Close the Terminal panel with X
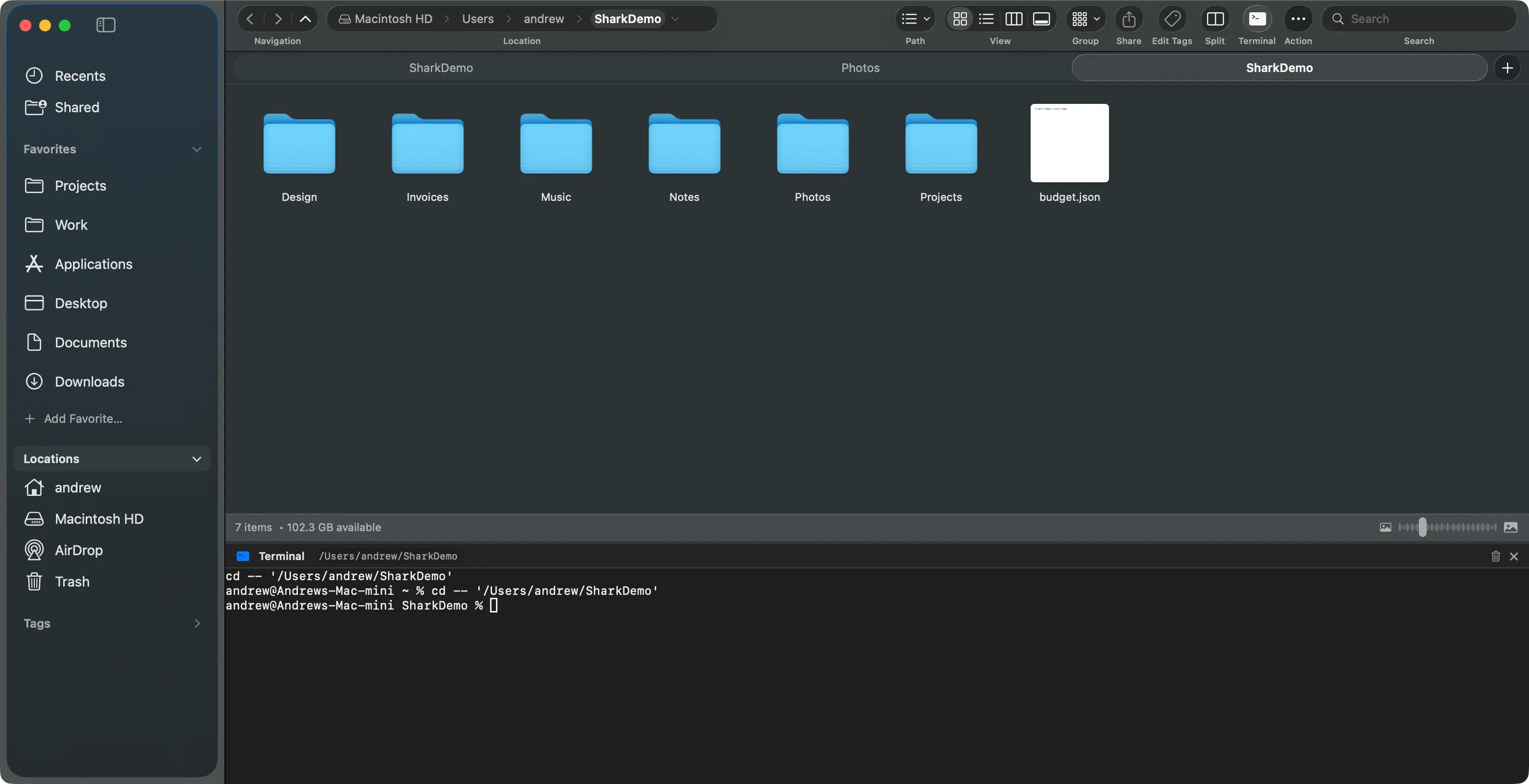 (x=1514, y=556)
